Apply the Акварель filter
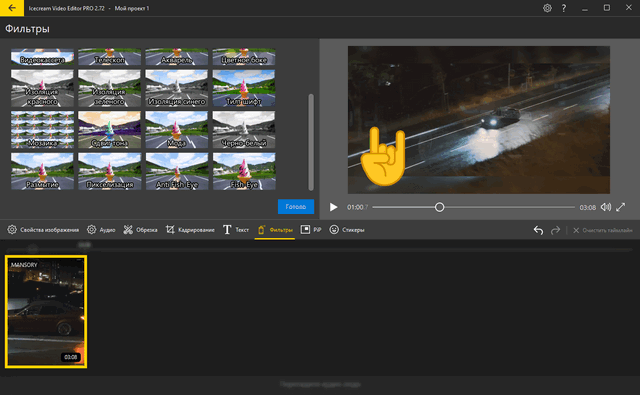The height and width of the screenshot is (395, 640). point(177,57)
